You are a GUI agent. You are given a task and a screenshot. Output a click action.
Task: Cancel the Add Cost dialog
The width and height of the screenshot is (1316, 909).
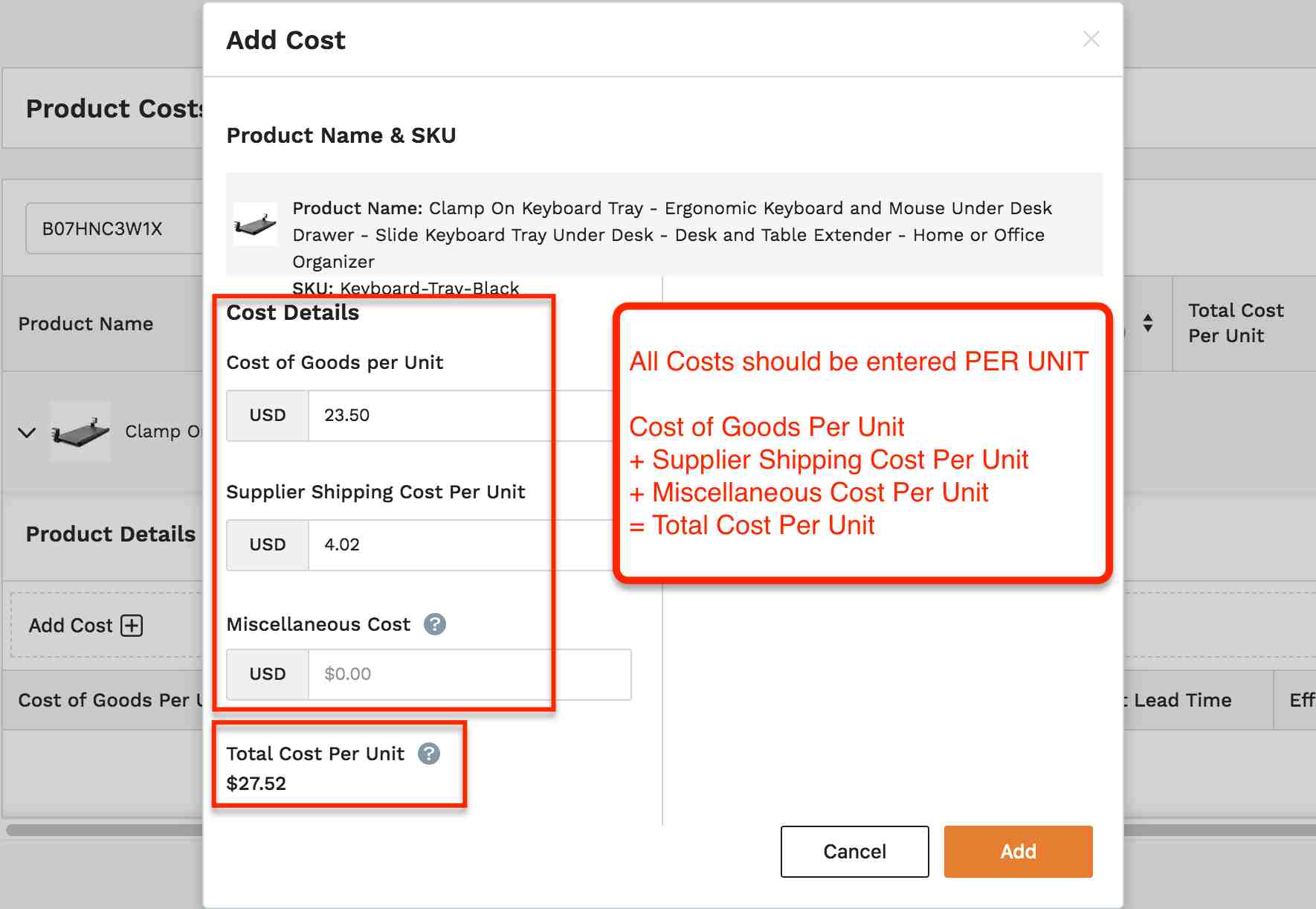854,851
